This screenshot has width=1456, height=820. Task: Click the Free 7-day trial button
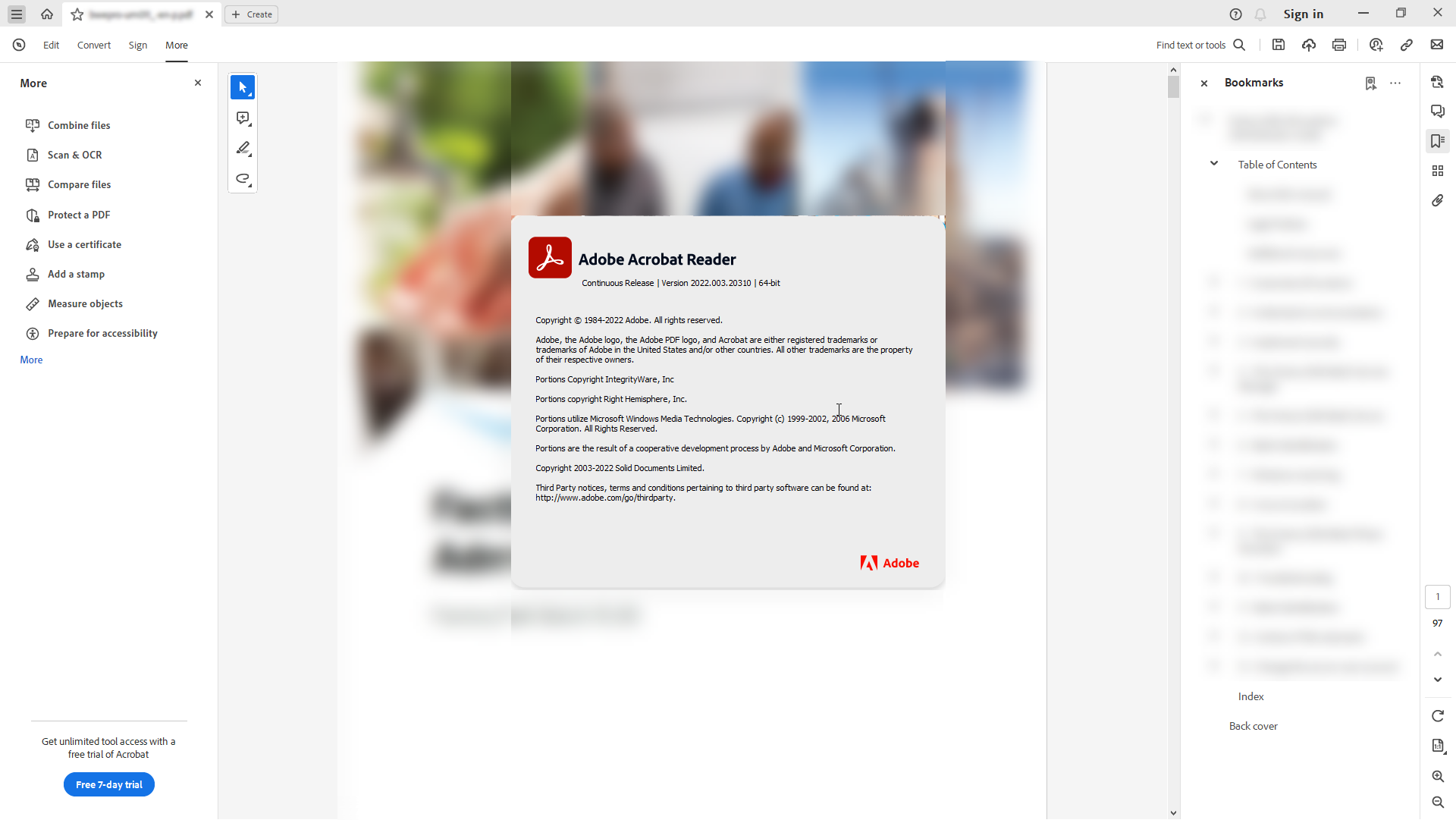[108, 784]
